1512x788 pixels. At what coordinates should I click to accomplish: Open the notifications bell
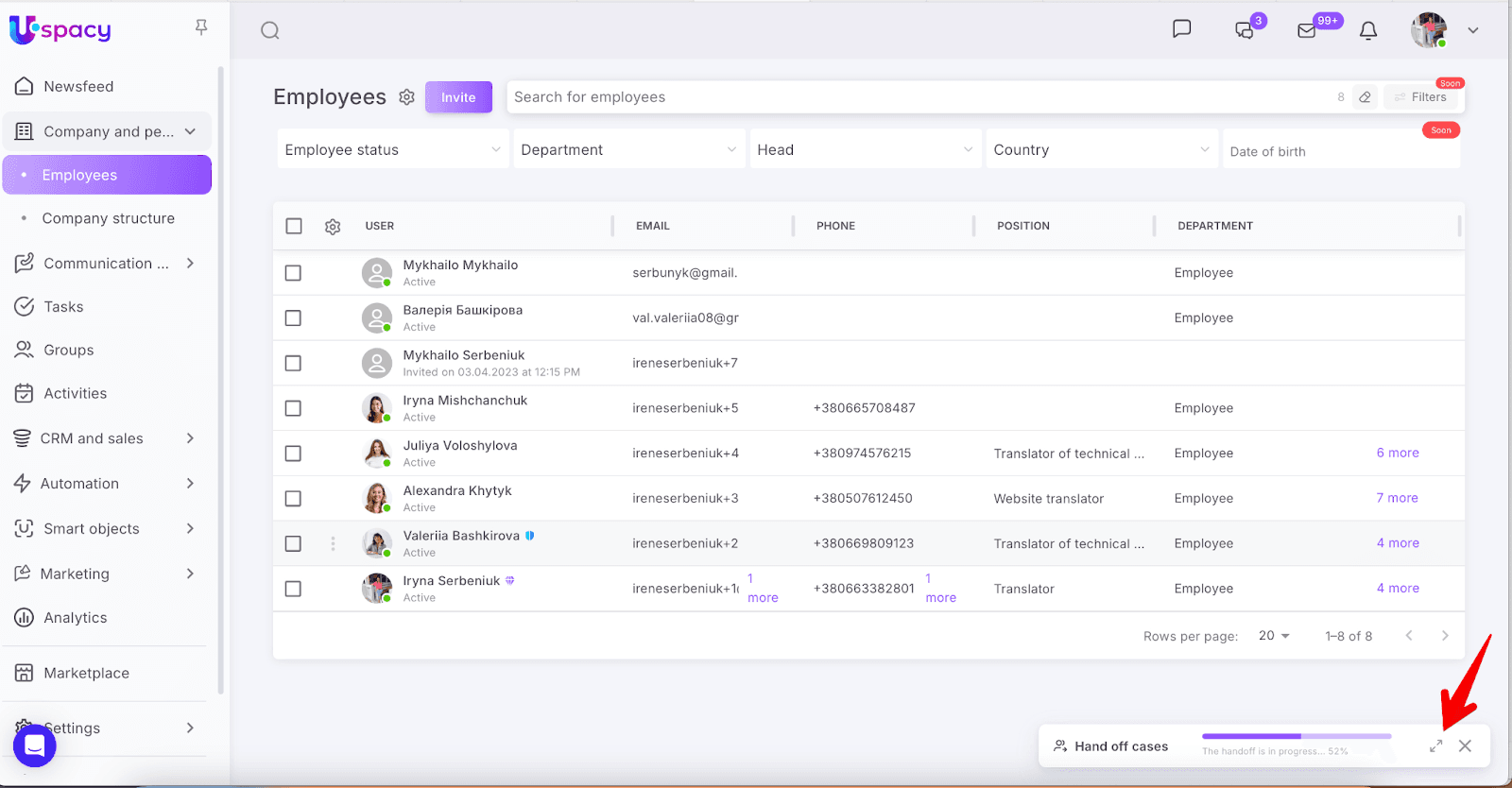[1367, 30]
